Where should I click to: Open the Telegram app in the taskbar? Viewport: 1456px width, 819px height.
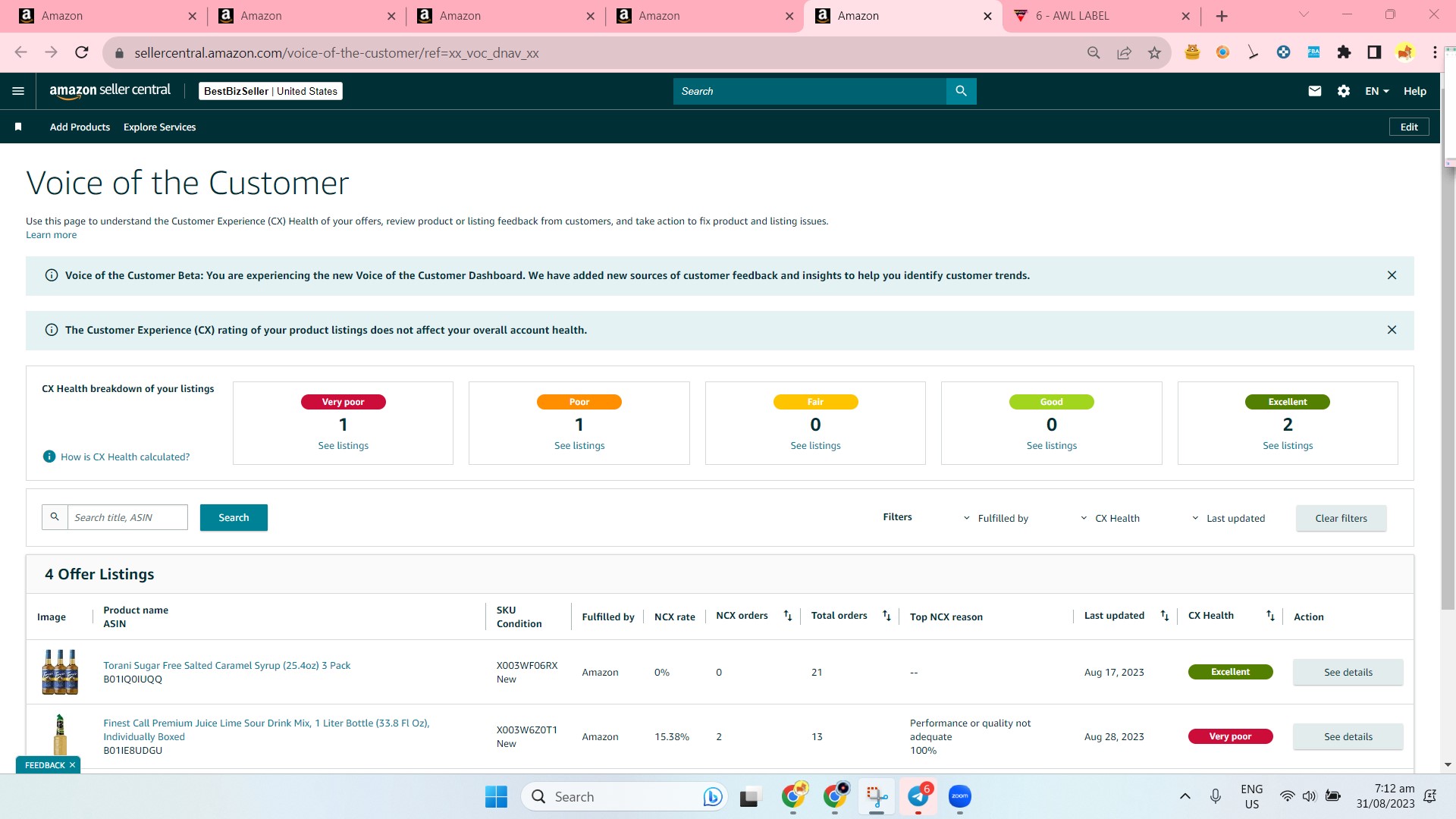pyautogui.click(x=918, y=796)
